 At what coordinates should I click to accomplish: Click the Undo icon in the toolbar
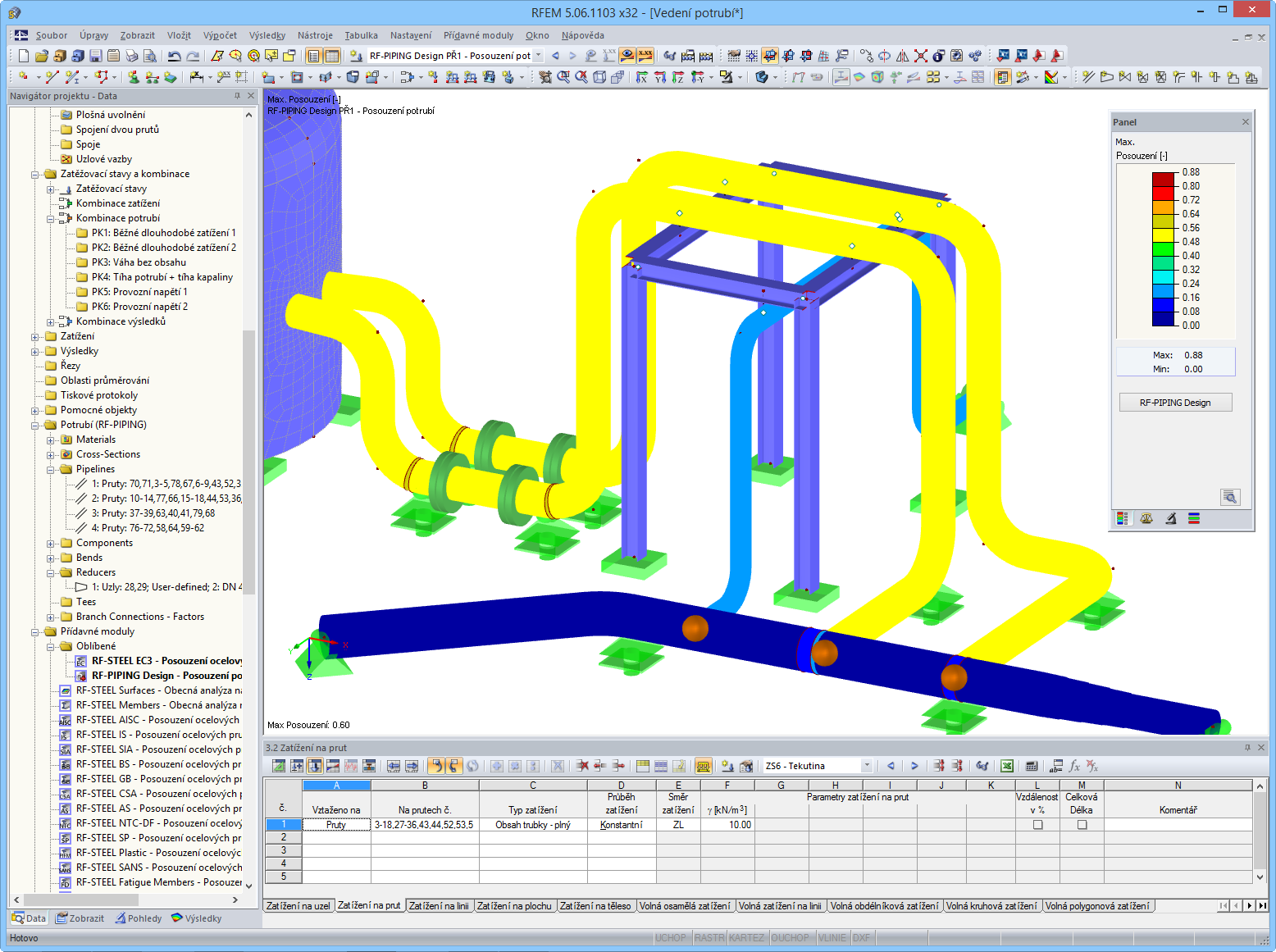[x=174, y=56]
